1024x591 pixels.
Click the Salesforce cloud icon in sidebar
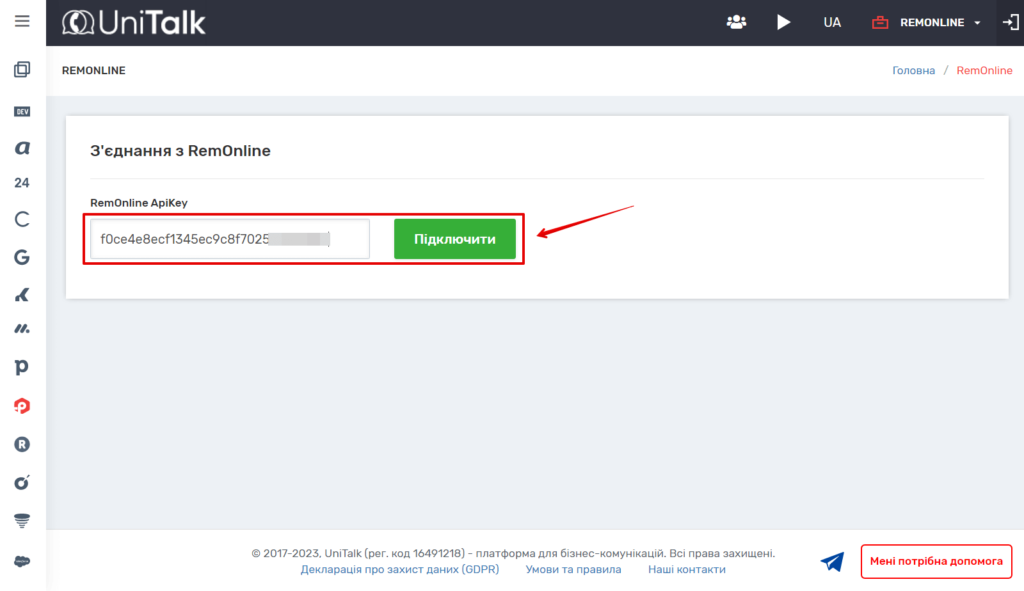tap(22, 561)
